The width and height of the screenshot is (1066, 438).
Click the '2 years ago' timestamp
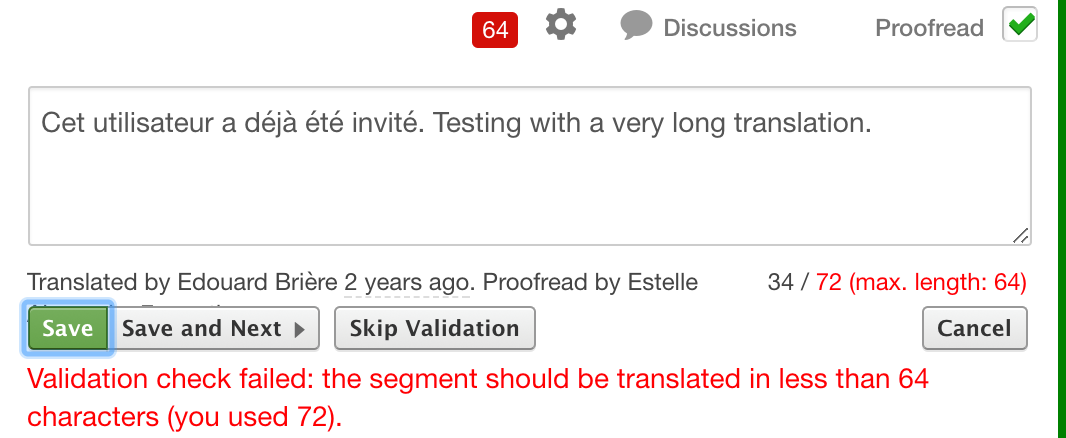pyautogui.click(x=407, y=283)
